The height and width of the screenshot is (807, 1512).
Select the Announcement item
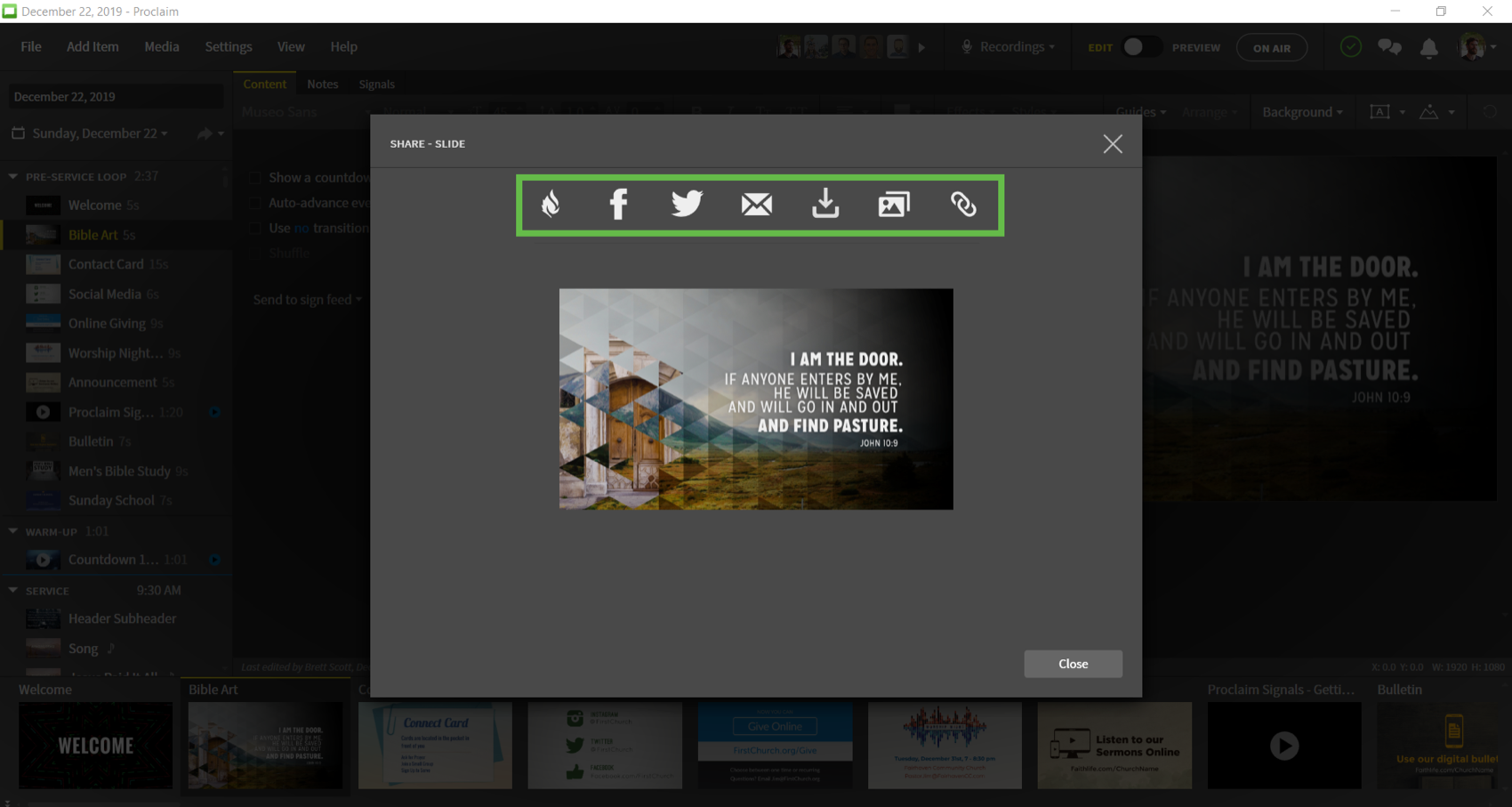(x=116, y=383)
